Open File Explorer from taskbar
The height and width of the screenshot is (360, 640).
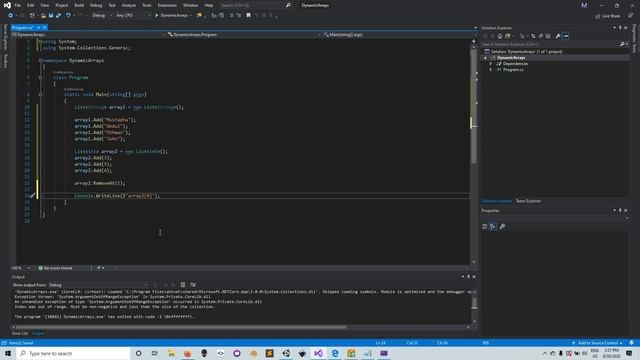pyautogui.click(x=171, y=353)
